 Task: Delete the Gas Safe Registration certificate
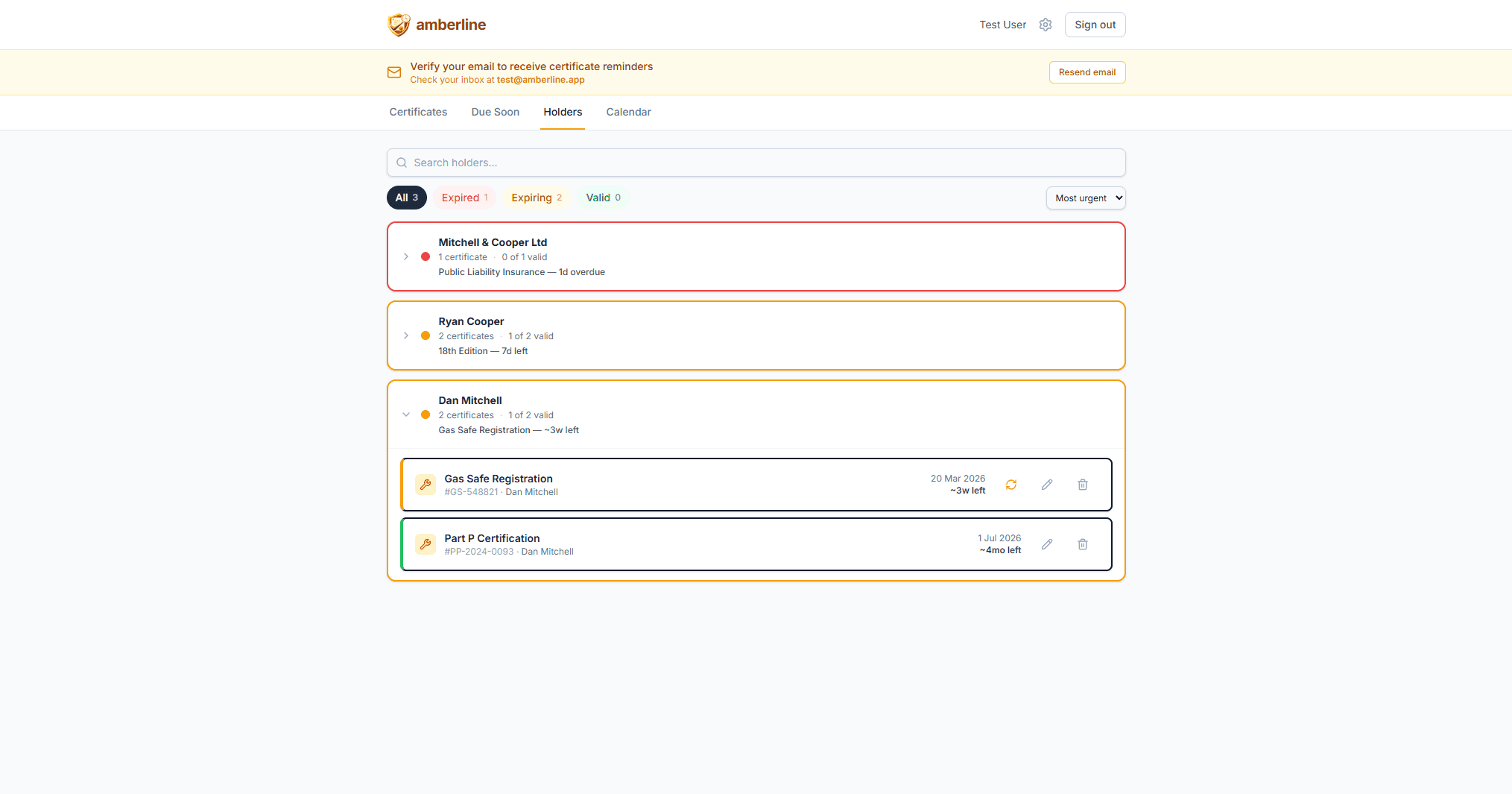coord(1083,485)
